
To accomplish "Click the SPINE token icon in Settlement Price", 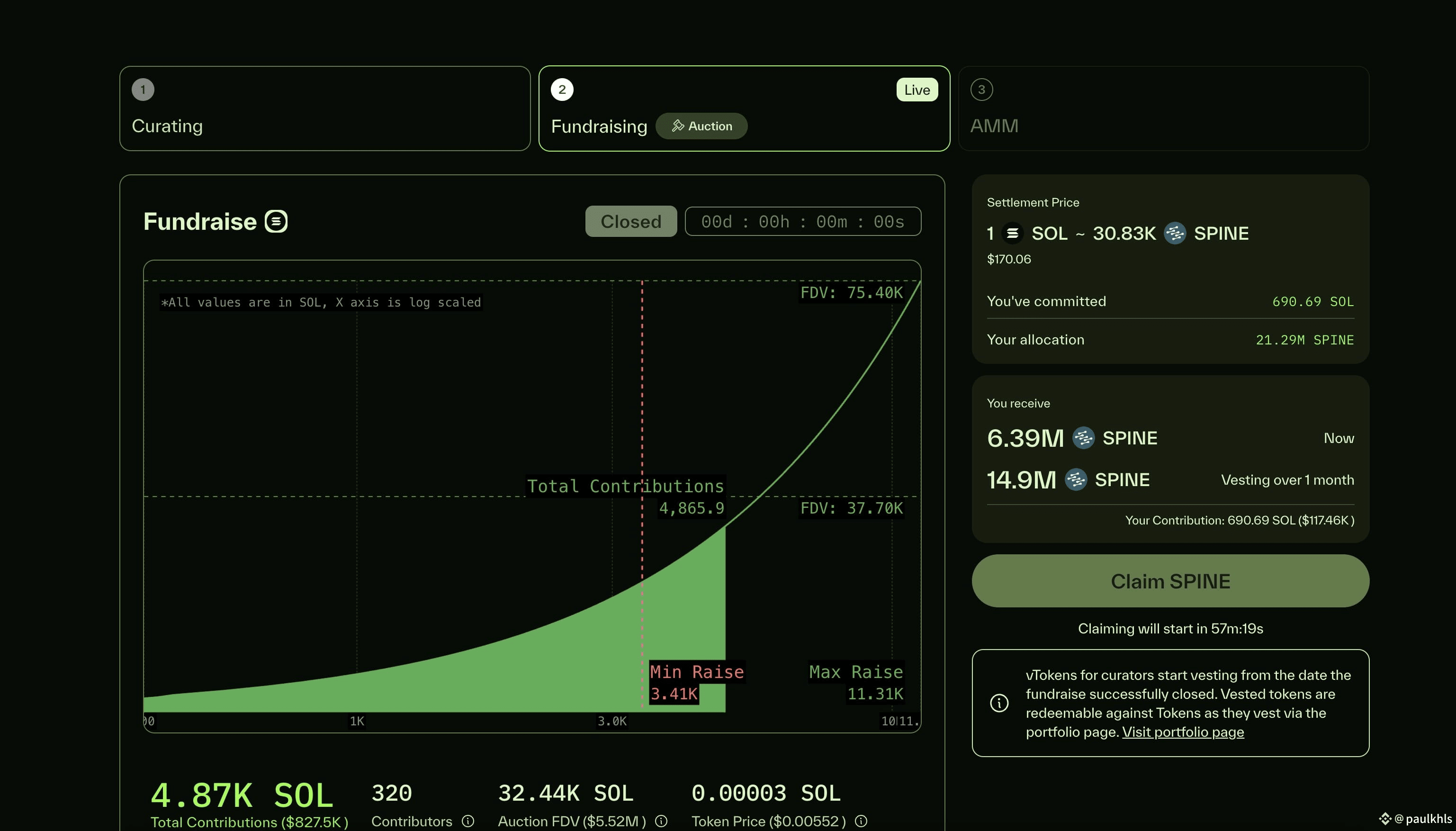I will pos(1175,234).
